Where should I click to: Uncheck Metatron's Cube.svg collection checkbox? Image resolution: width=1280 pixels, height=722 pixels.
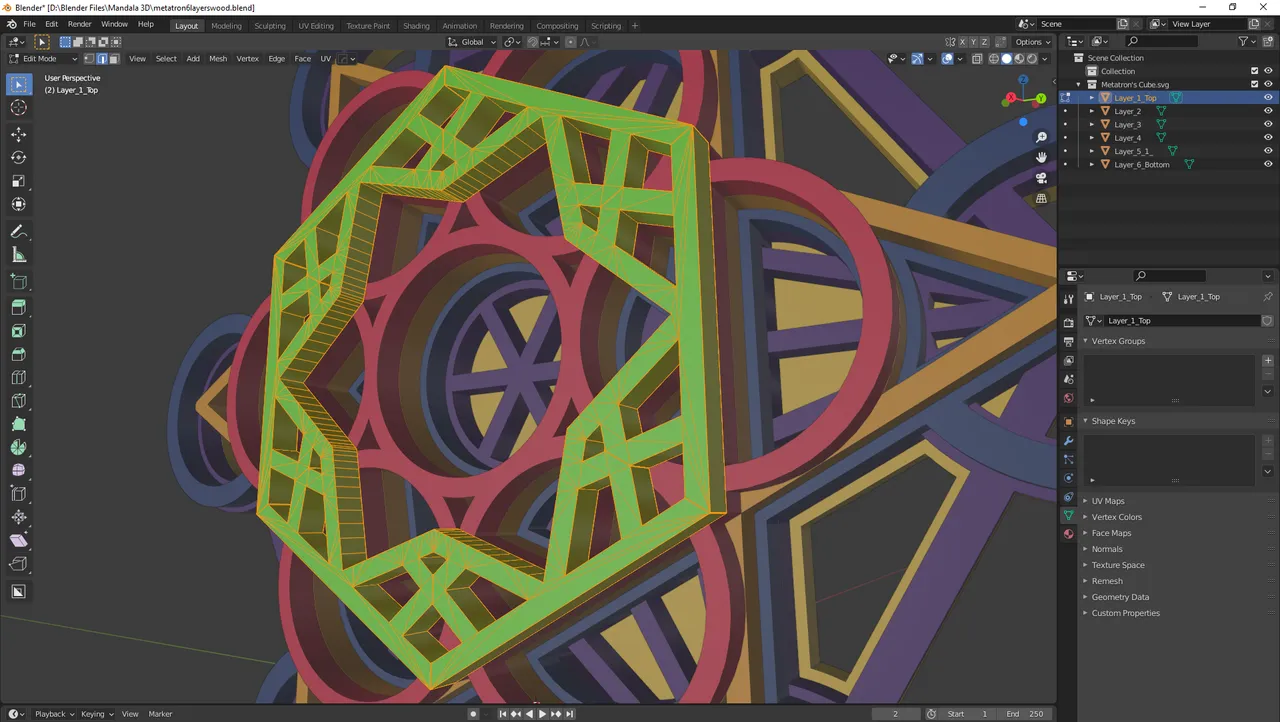point(1255,84)
